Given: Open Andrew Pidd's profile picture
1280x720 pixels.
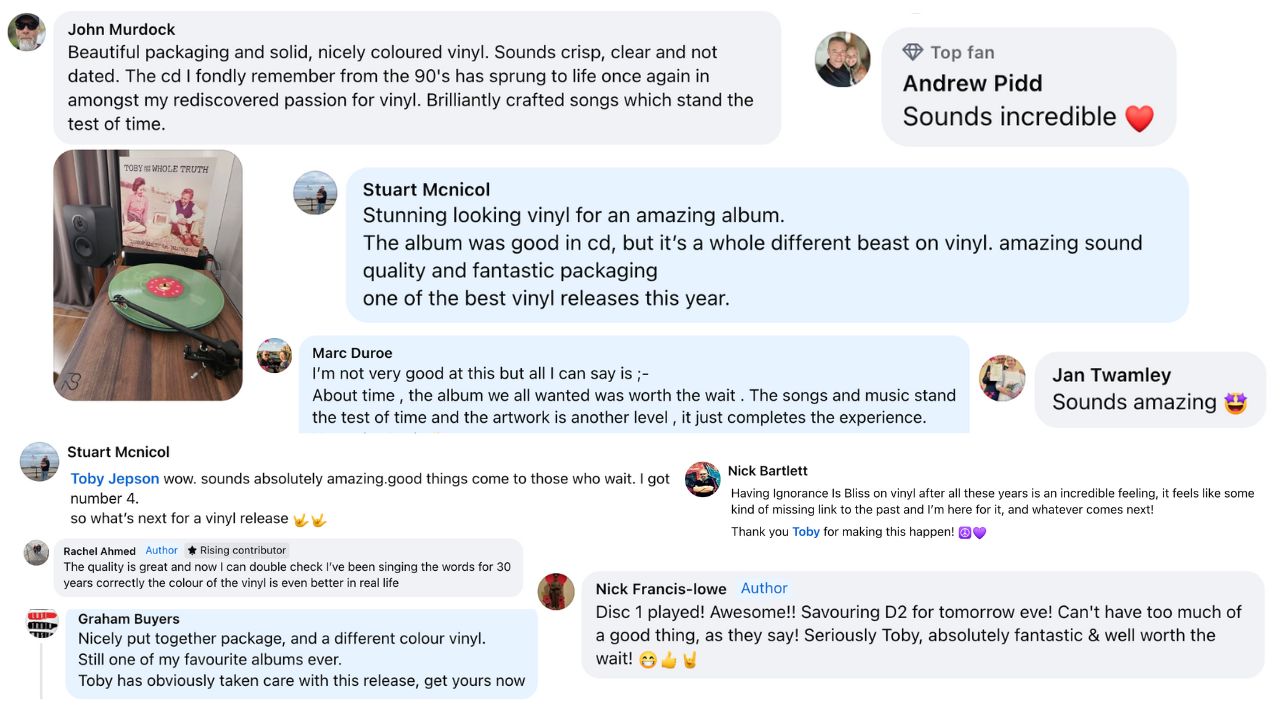Looking at the screenshot, I should click(843, 59).
